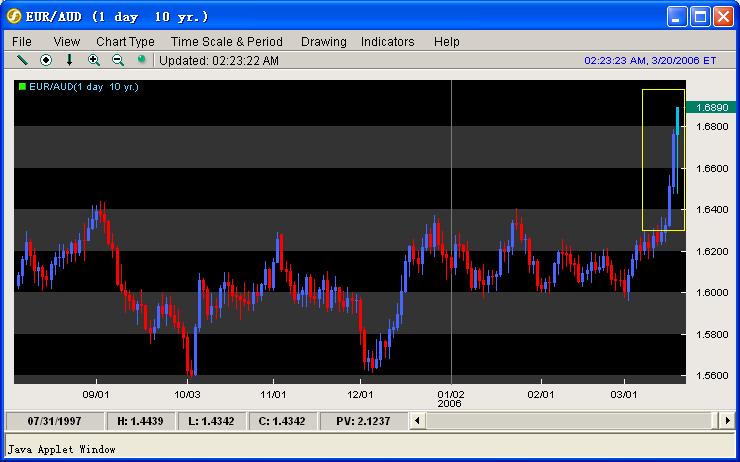Click the 1.5800 price axis label
The height and width of the screenshot is (462, 740).
712,335
